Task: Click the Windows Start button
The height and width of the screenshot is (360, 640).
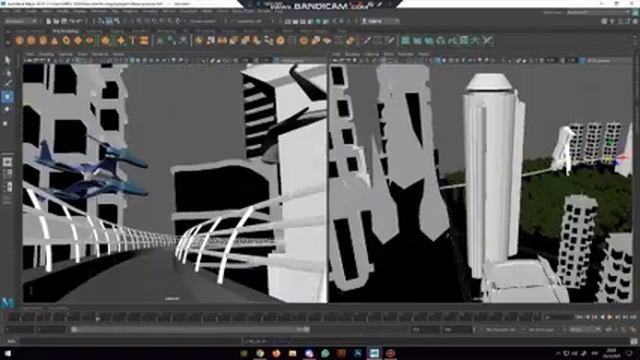Action: [7, 353]
